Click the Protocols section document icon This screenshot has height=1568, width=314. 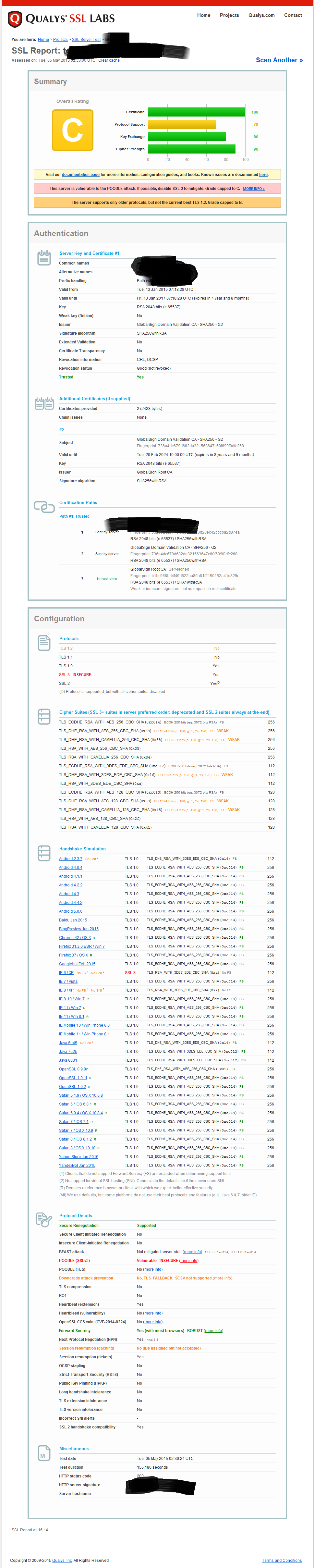(x=44, y=642)
